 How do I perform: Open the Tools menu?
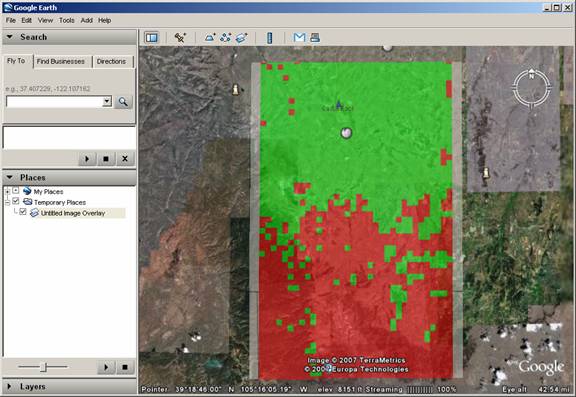tap(66, 20)
